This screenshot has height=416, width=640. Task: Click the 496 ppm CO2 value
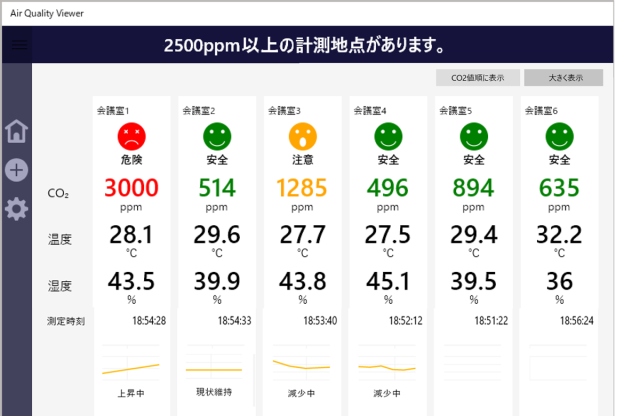click(388, 188)
